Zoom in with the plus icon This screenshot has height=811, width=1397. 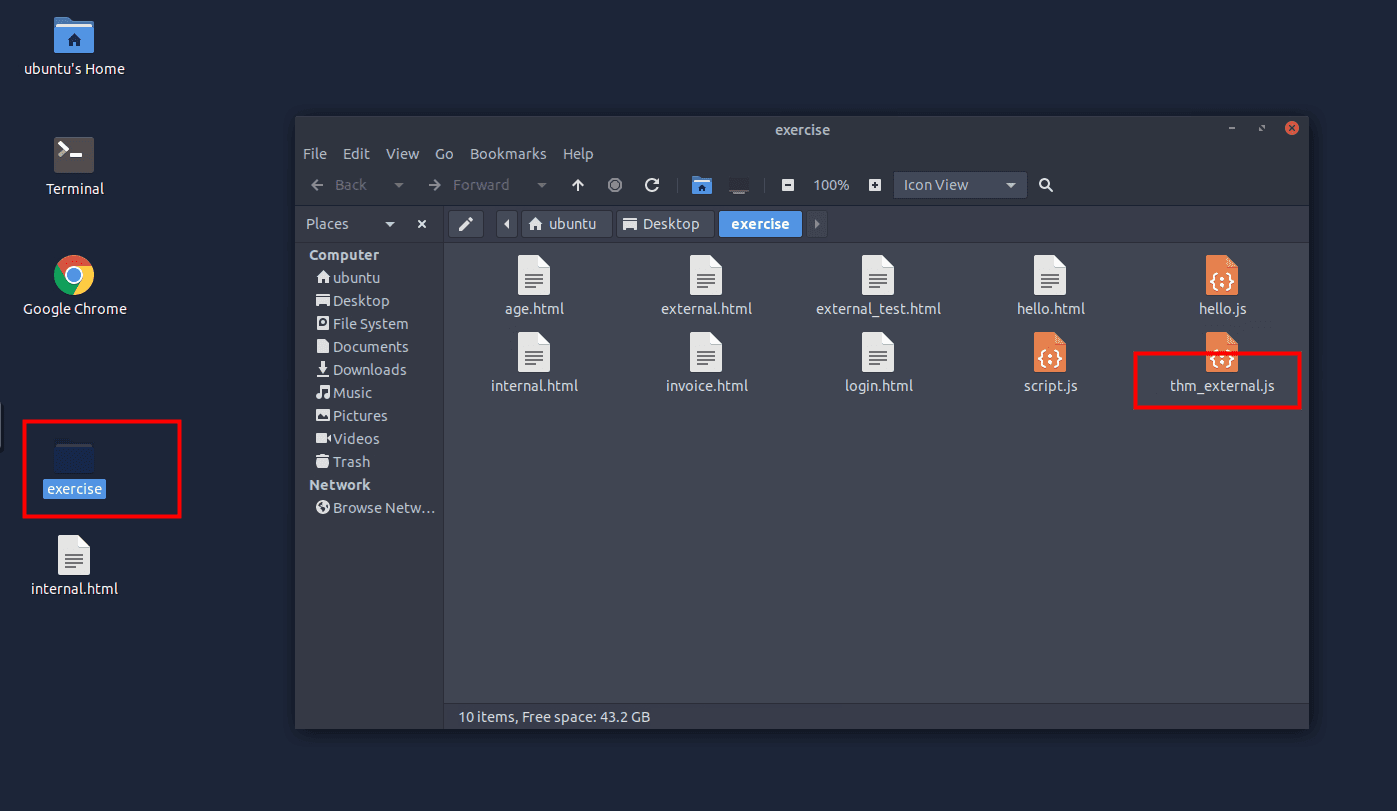[875, 185]
